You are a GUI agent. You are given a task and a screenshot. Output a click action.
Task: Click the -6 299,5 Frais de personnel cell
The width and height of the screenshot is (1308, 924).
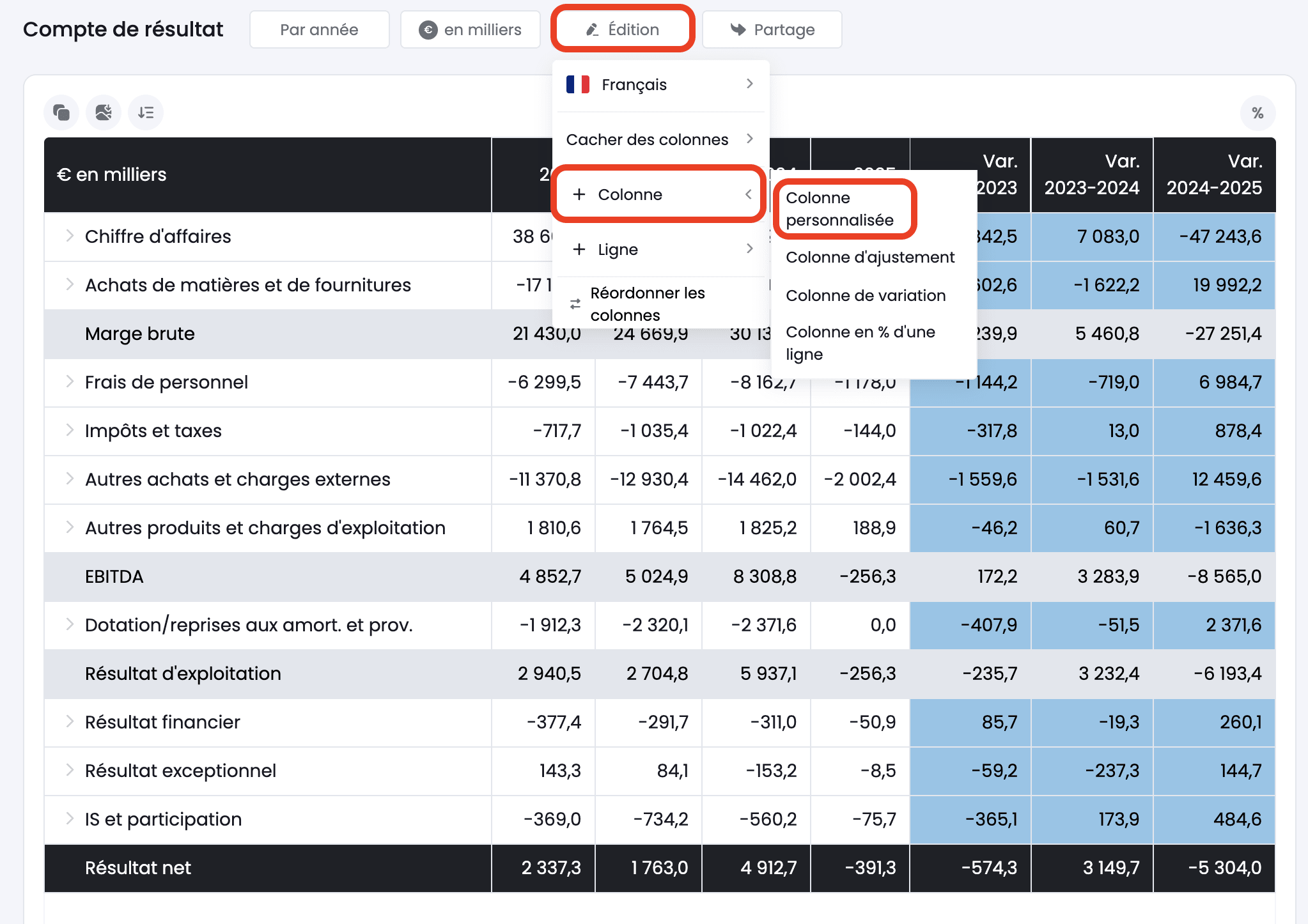[x=543, y=382]
